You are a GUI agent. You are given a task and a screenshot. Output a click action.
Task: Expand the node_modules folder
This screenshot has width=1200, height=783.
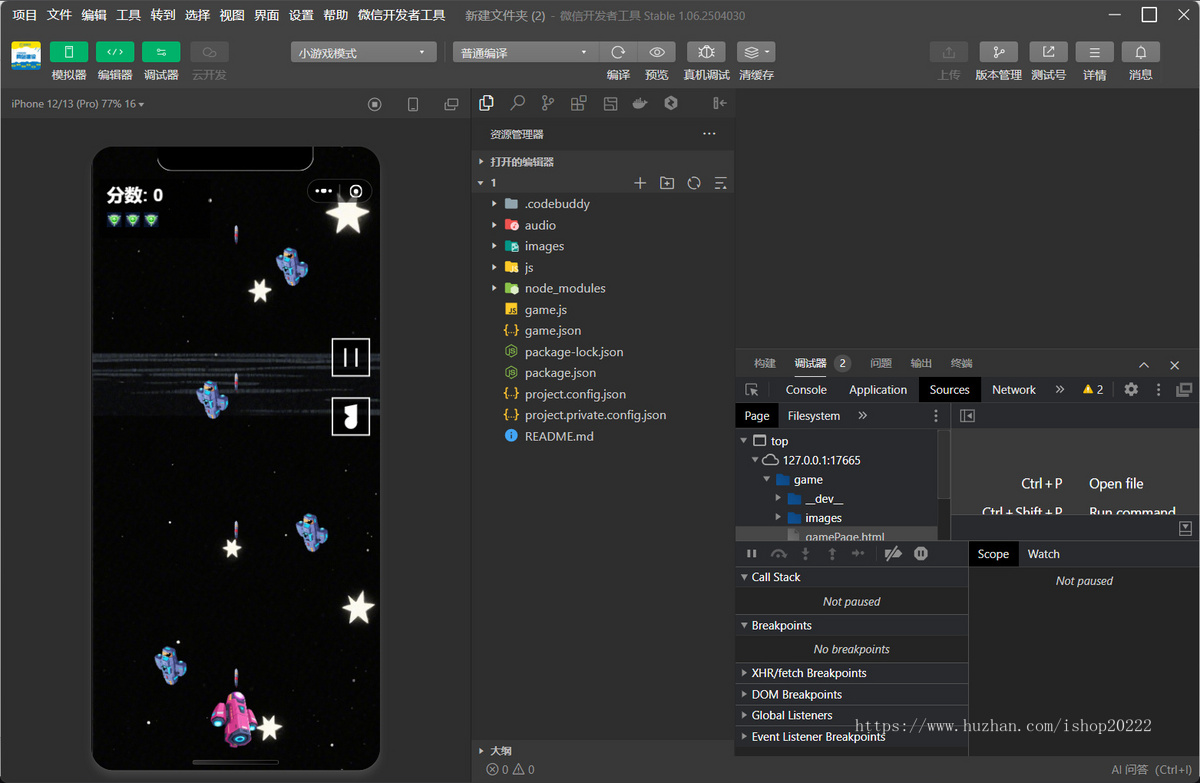pos(603,288)
